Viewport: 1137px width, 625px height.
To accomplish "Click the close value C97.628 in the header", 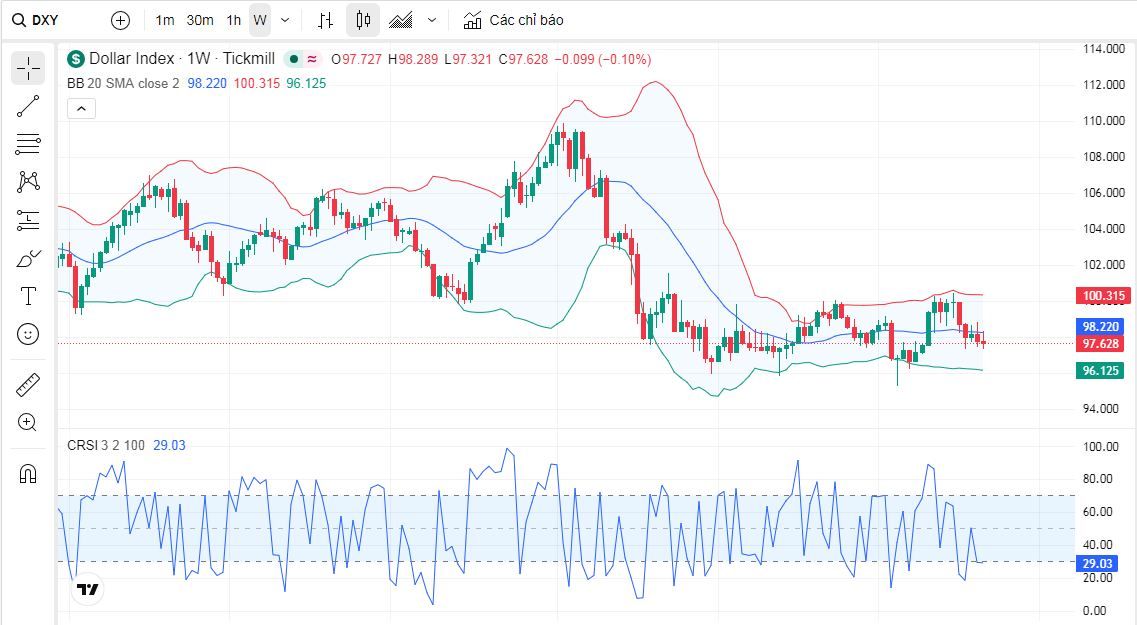I will [524, 59].
